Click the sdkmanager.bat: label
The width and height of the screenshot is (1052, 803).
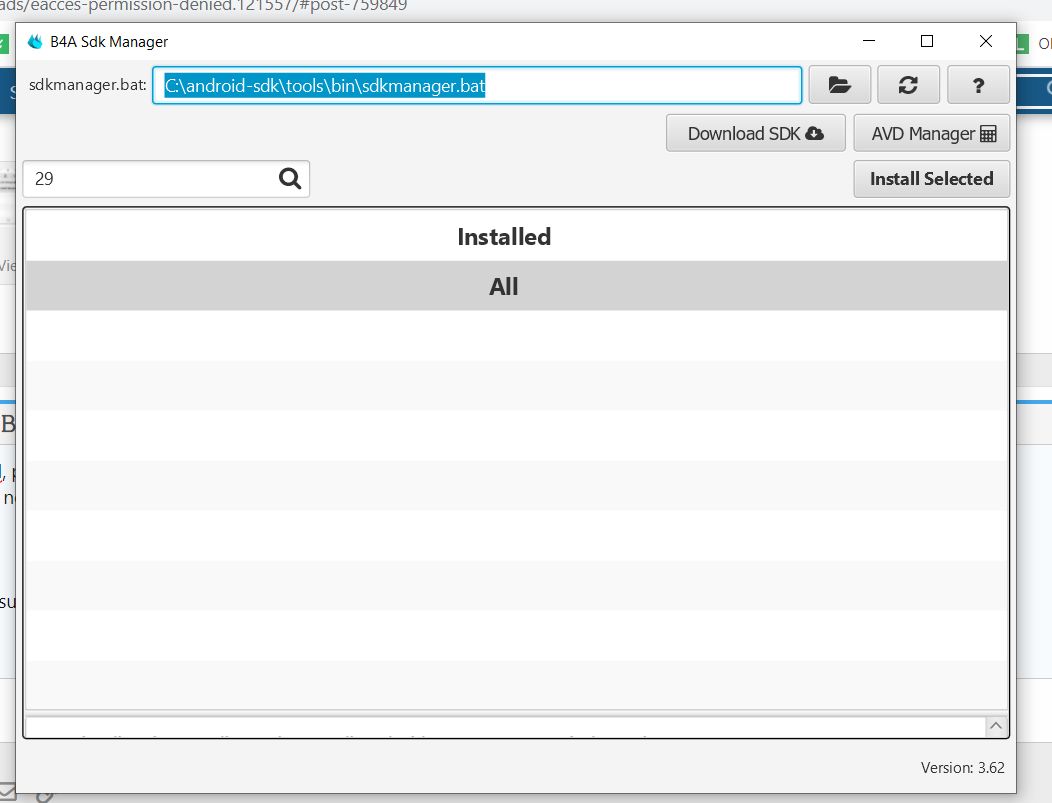pos(87,85)
